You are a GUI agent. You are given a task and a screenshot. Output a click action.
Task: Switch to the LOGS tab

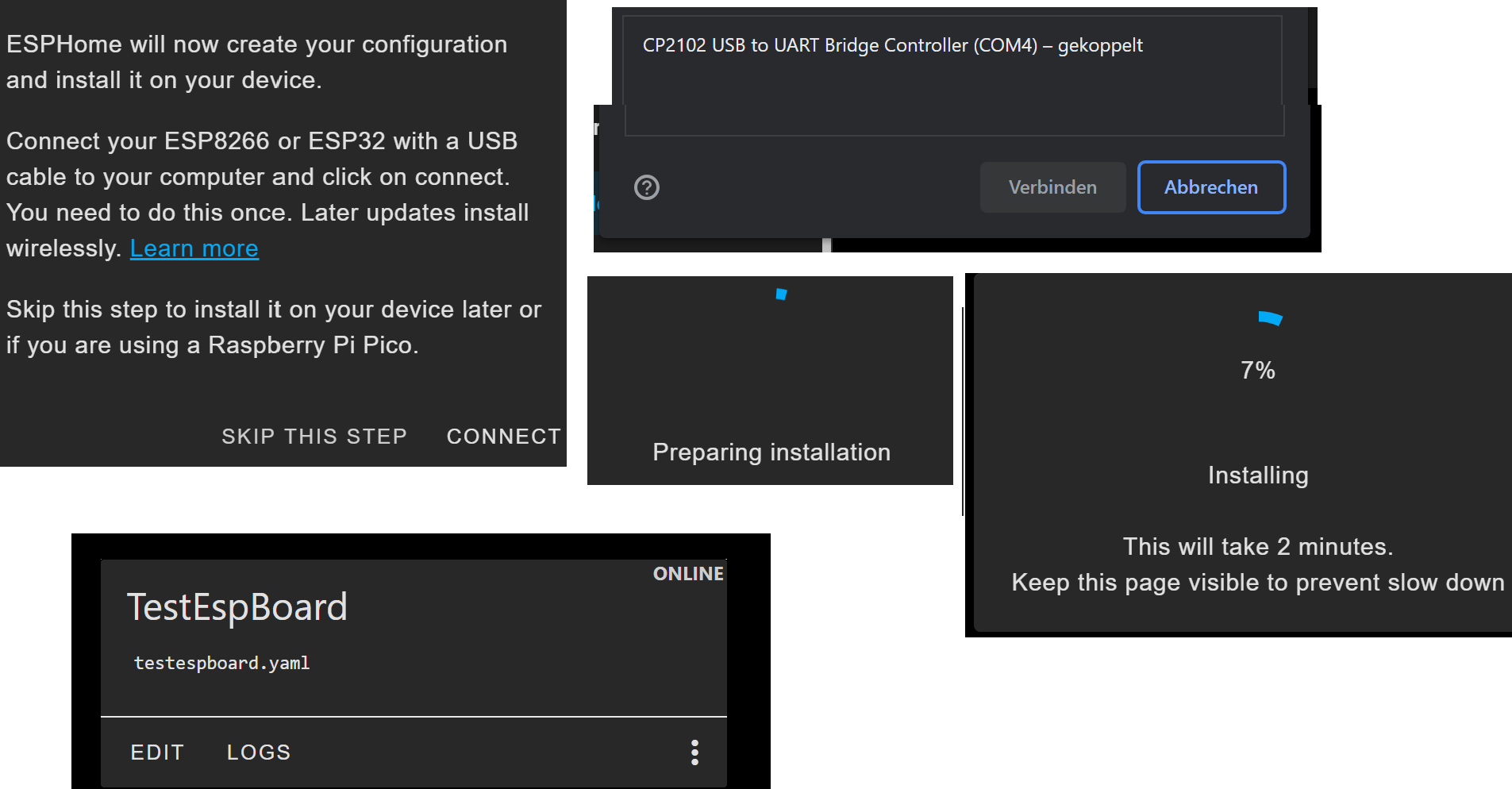pyautogui.click(x=258, y=752)
